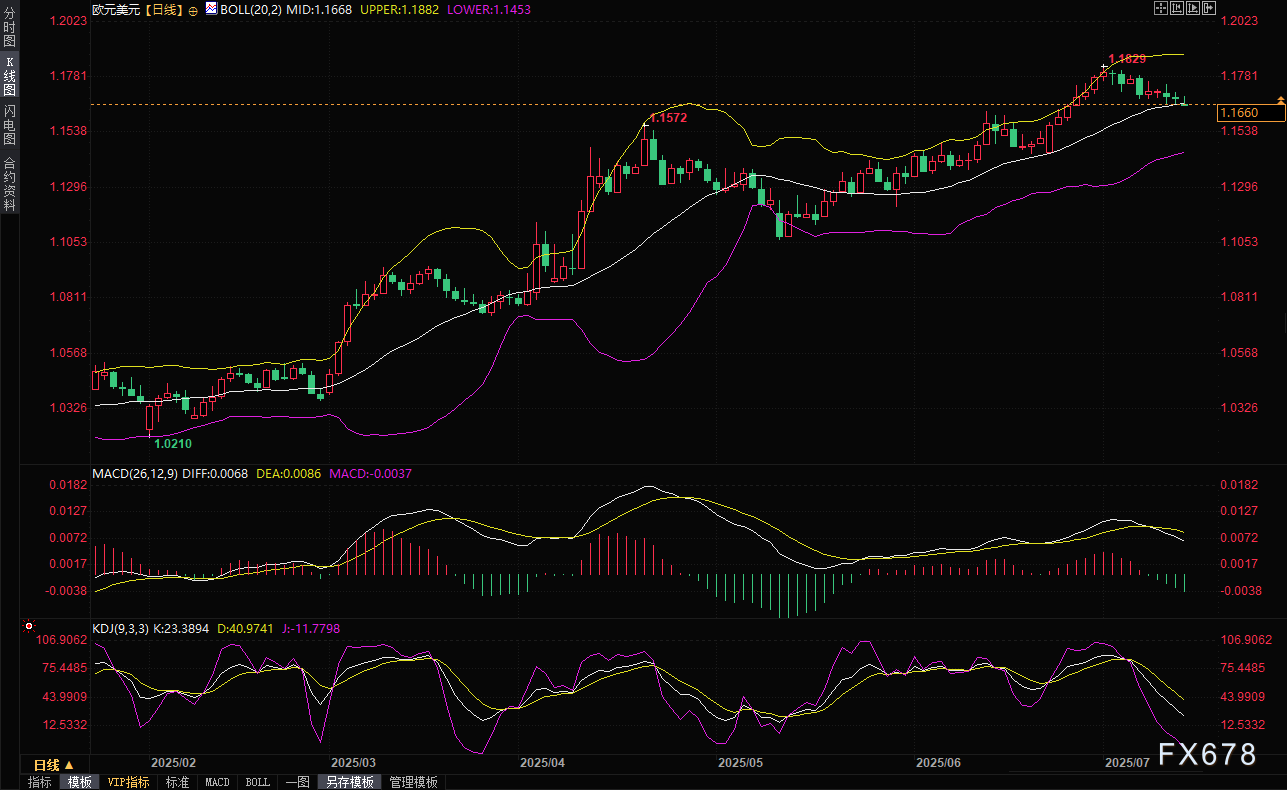Expand the 日线 period selector
The height and width of the screenshot is (790, 1287).
(54, 765)
